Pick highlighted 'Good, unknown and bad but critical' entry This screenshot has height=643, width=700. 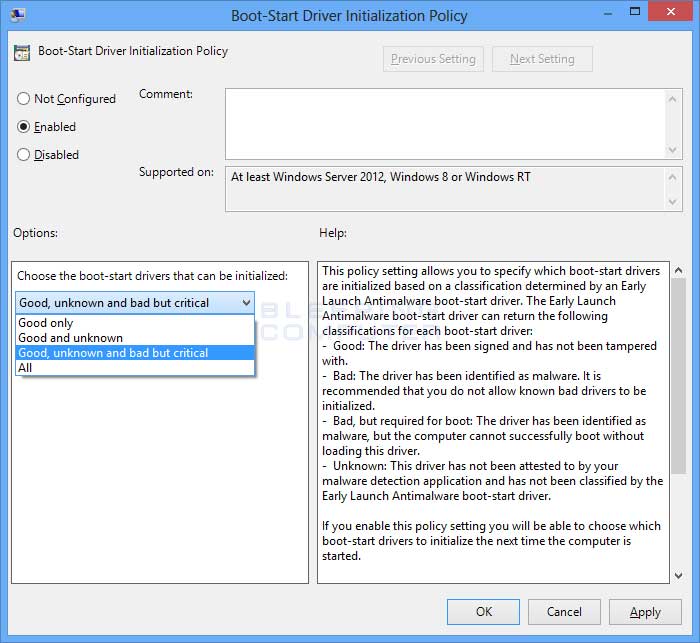coord(135,353)
